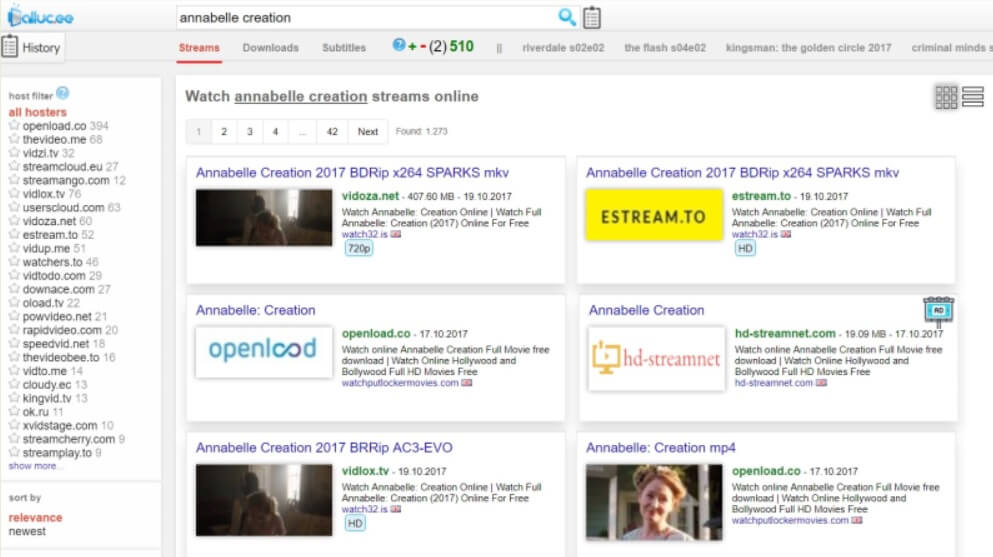This screenshot has width=993, height=557.
Task: Switch to grid view layout
Action: coord(946,97)
